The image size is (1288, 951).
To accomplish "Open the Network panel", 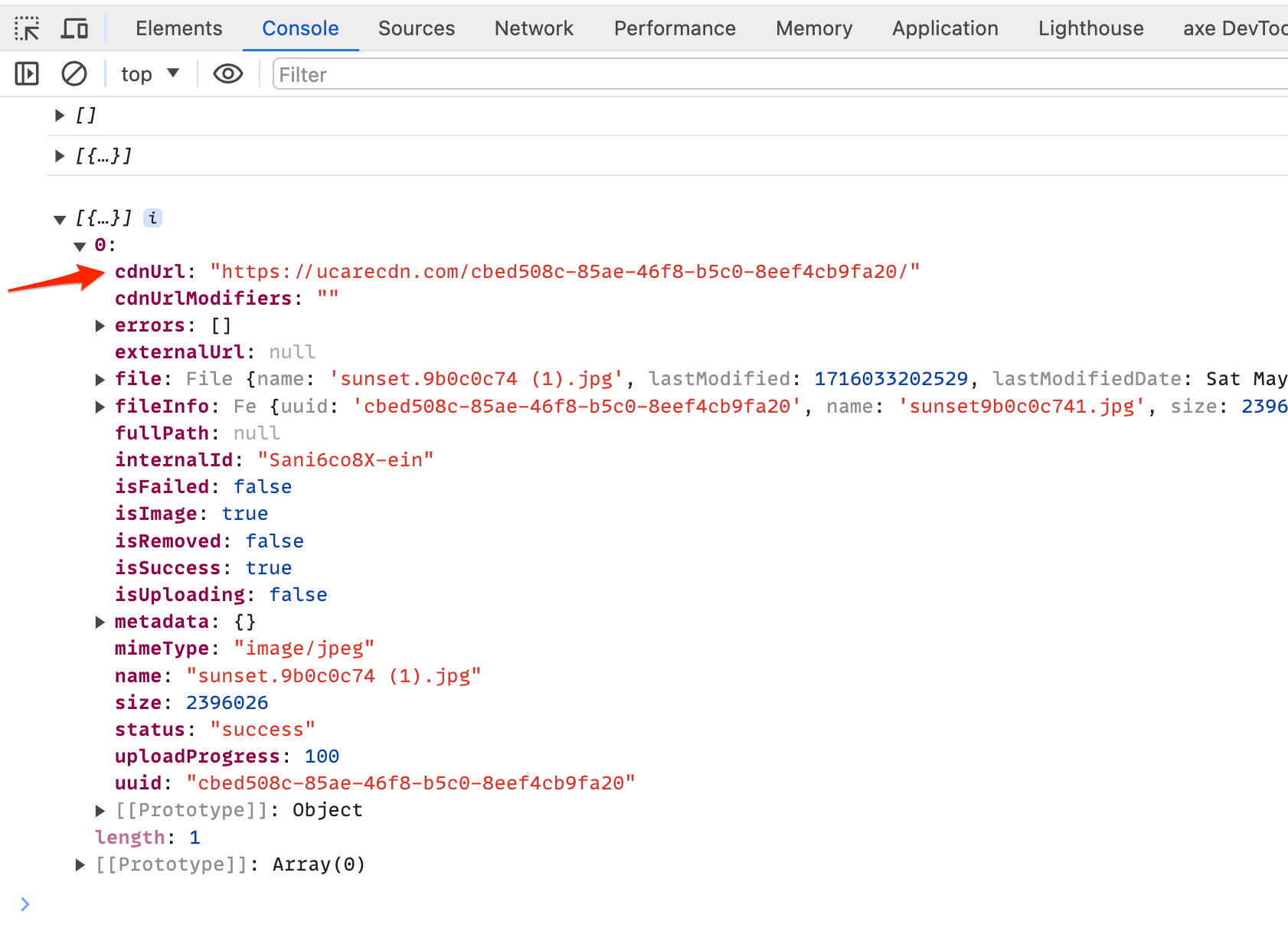I will coord(534,28).
